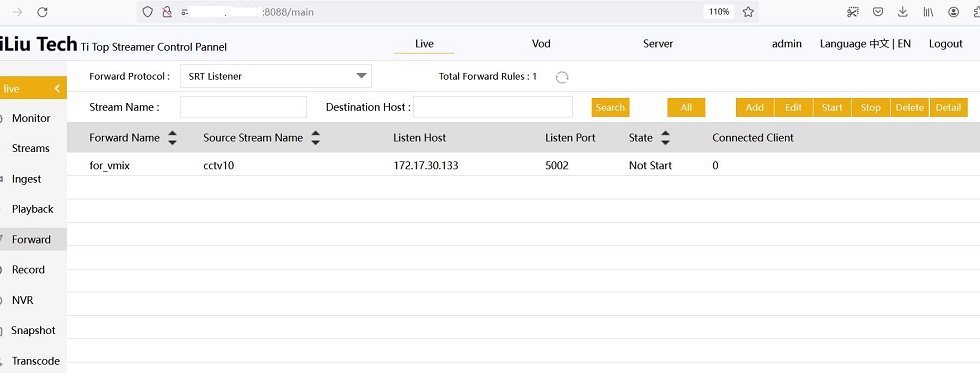Click the Not Start state cell

(651, 166)
